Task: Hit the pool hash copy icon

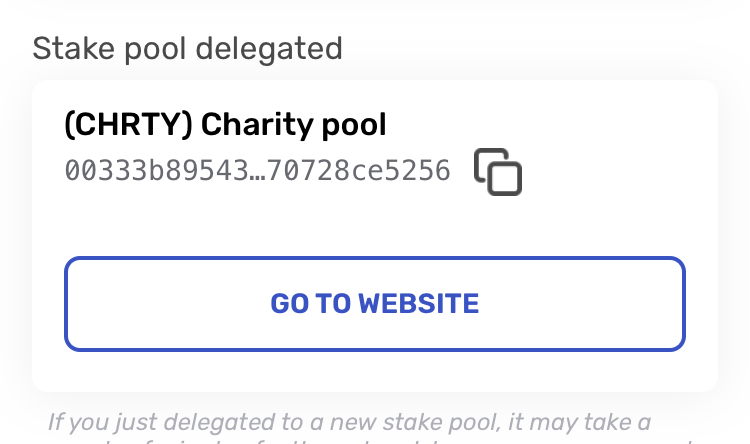Action: point(497,172)
